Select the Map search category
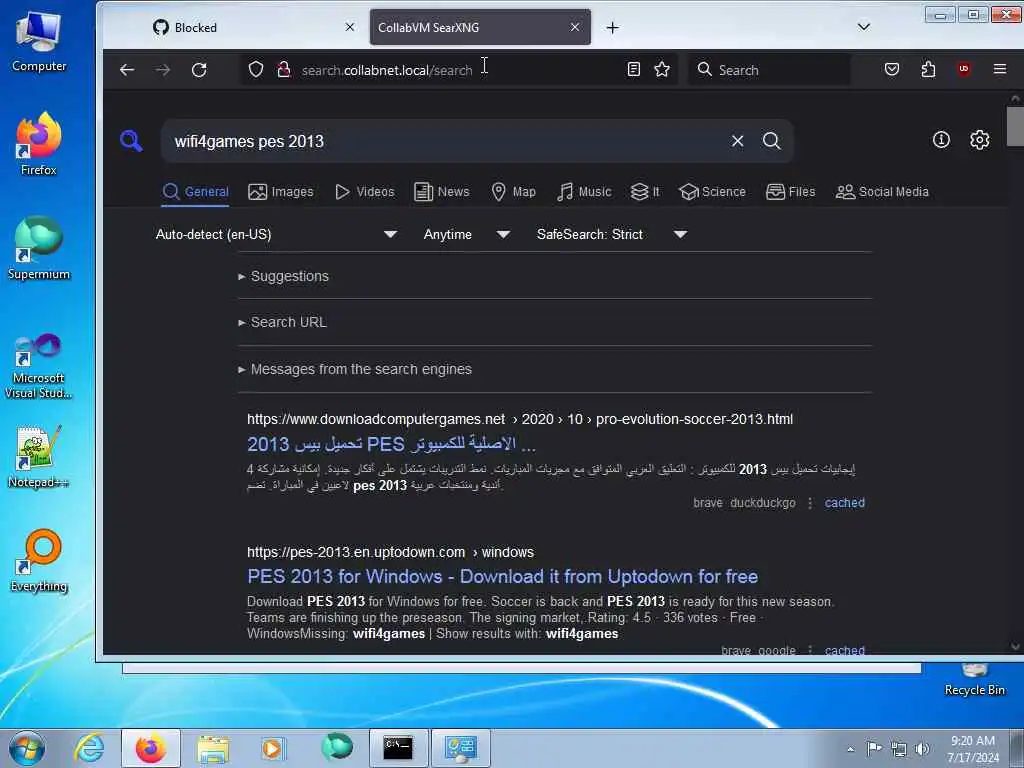The image size is (1024, 768). coord(513,191)
